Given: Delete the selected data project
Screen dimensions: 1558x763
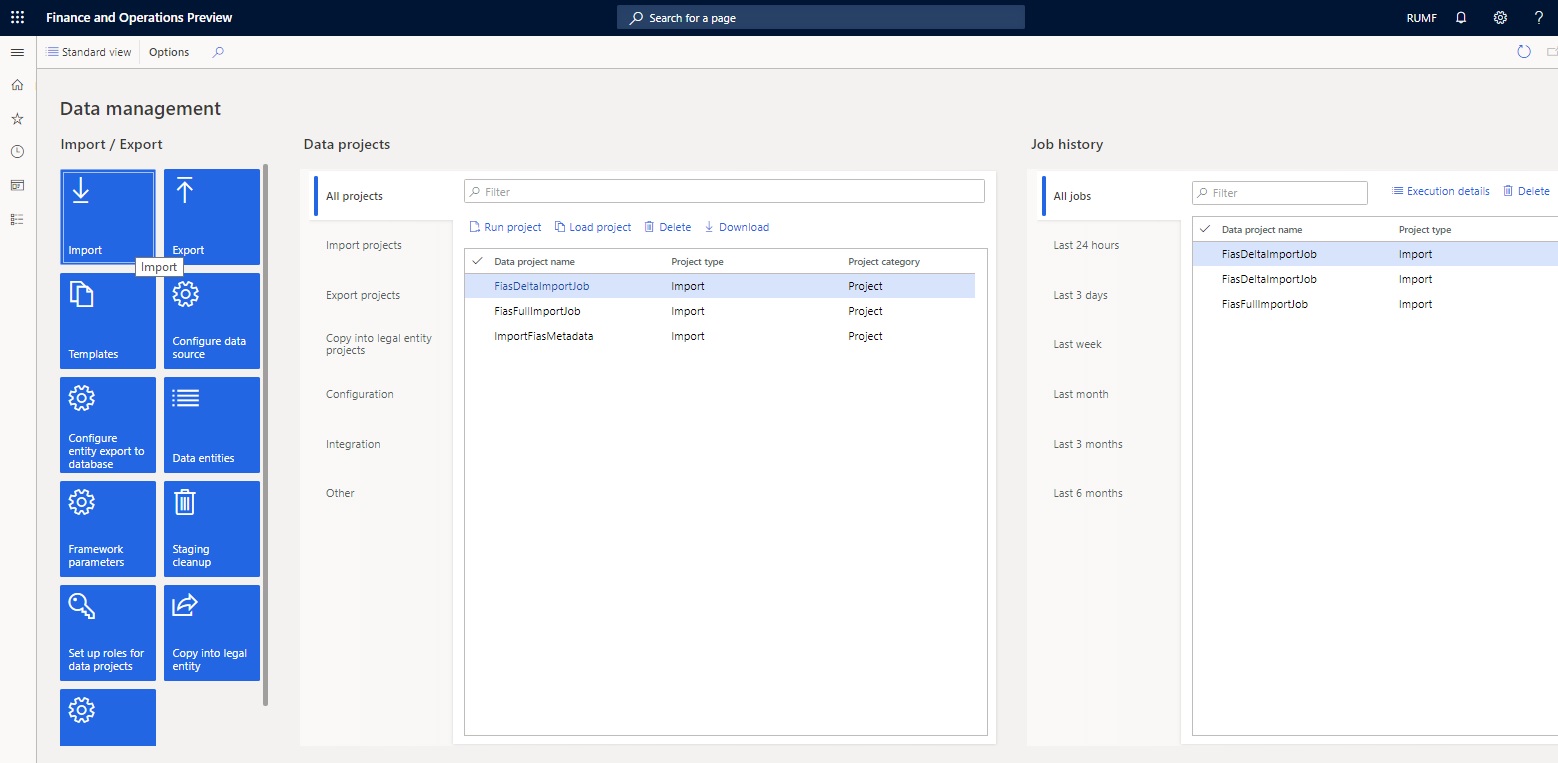Looking at the screenshot, I should pyautogui.click(x=668, y=227).
